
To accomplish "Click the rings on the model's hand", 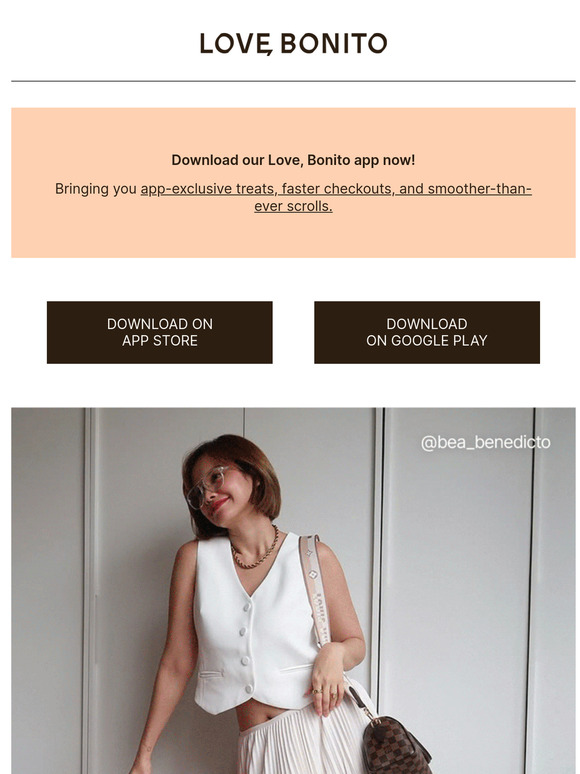I will pyautogui.click(x=323, y=693).
